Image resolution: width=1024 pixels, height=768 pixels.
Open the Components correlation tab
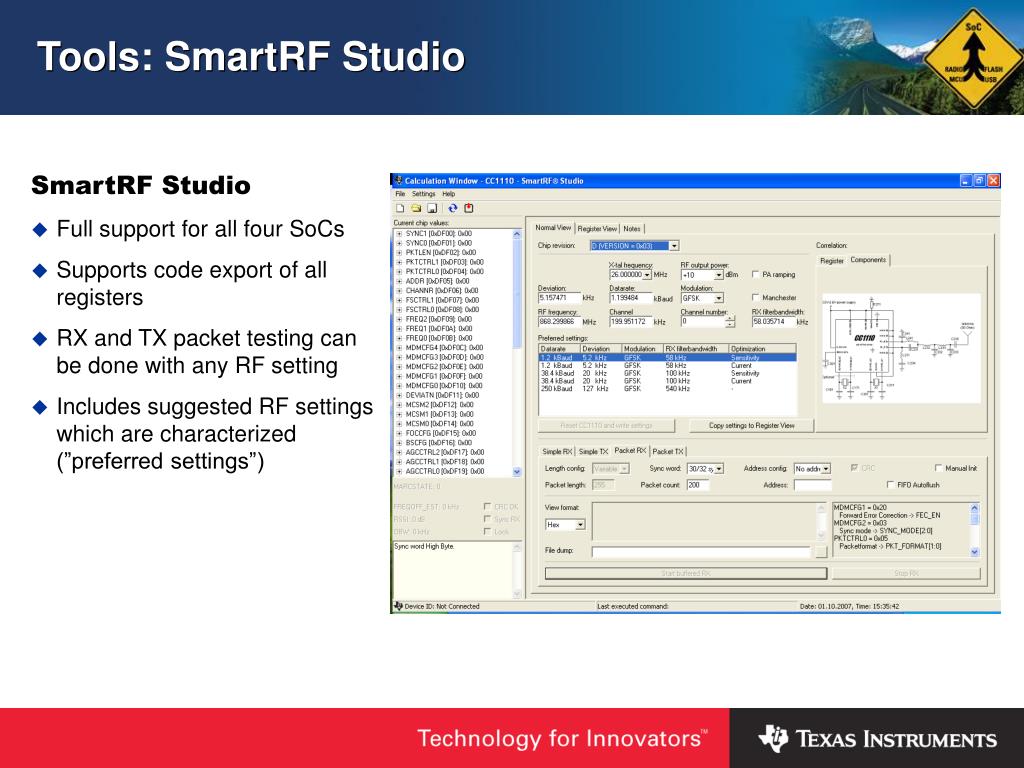(x=868, y=260)
